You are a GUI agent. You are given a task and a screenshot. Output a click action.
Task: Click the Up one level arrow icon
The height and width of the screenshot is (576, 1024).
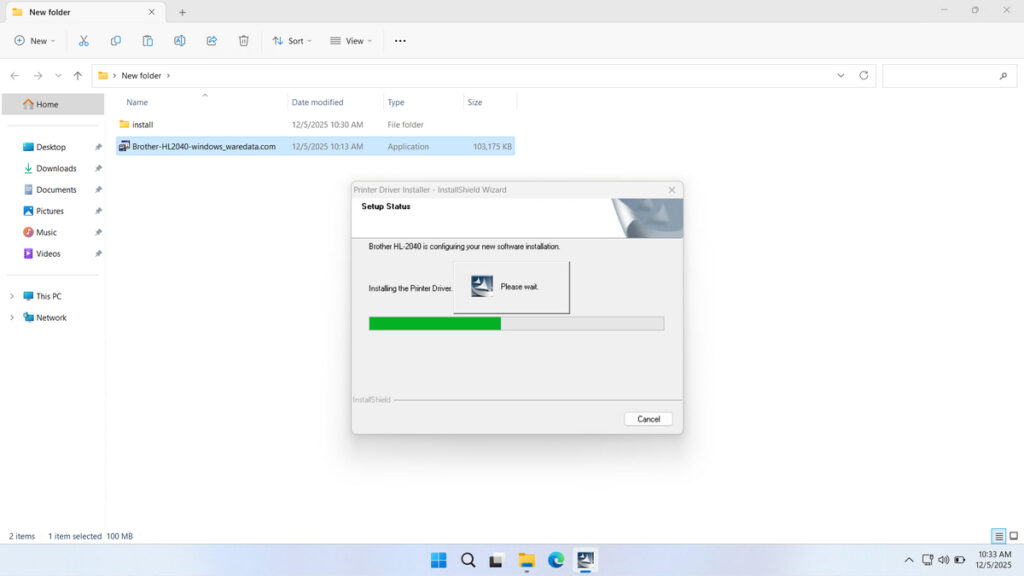pos(77,75)
